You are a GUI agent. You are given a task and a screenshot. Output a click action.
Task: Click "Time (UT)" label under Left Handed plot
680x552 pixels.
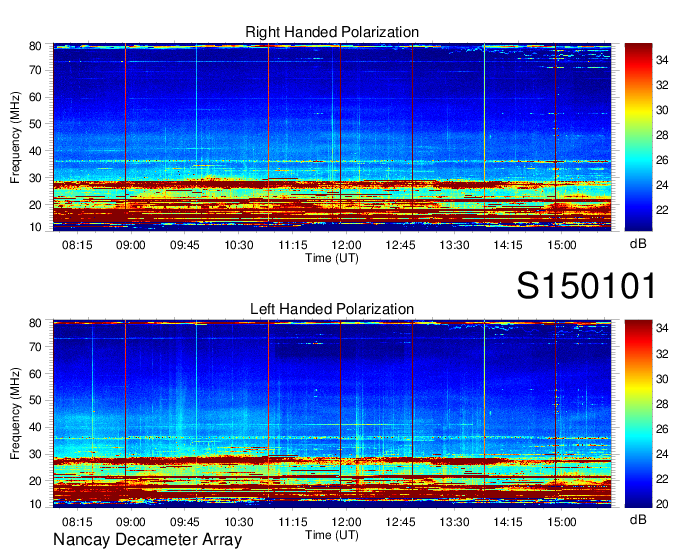click(x=332, y=535)
